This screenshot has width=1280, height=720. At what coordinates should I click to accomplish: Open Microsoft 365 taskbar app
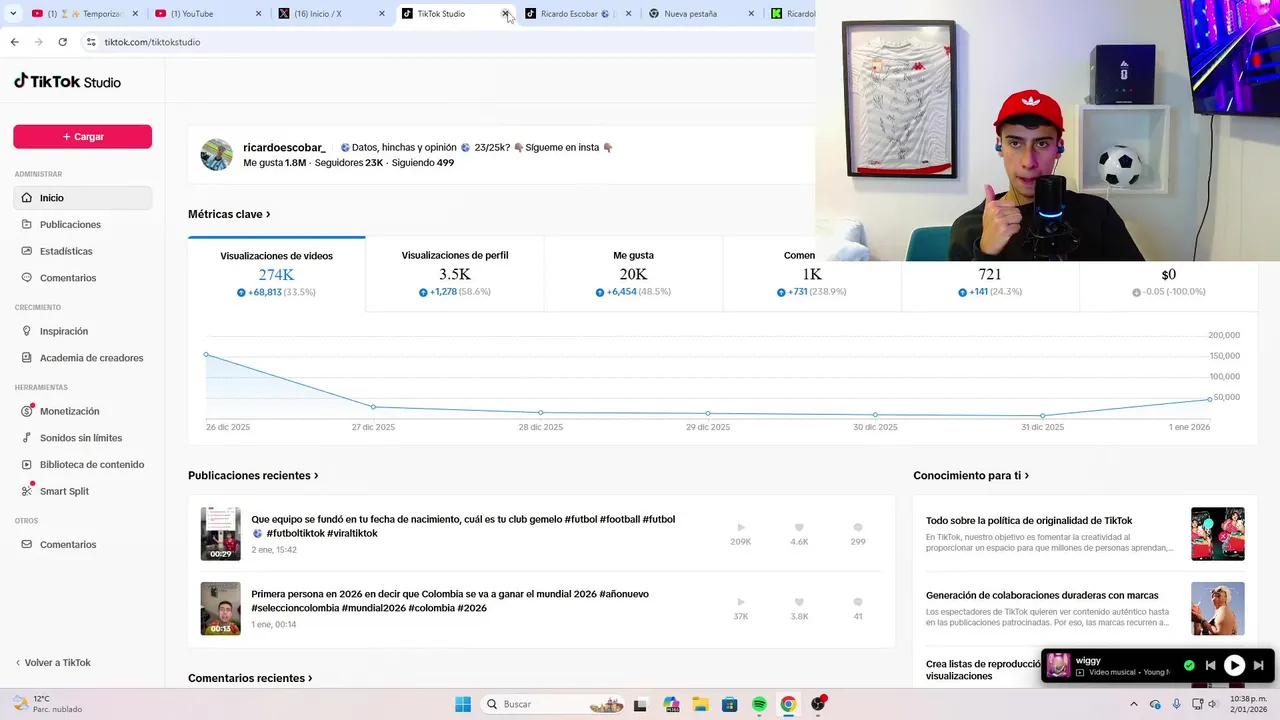(x=670, y=704)
